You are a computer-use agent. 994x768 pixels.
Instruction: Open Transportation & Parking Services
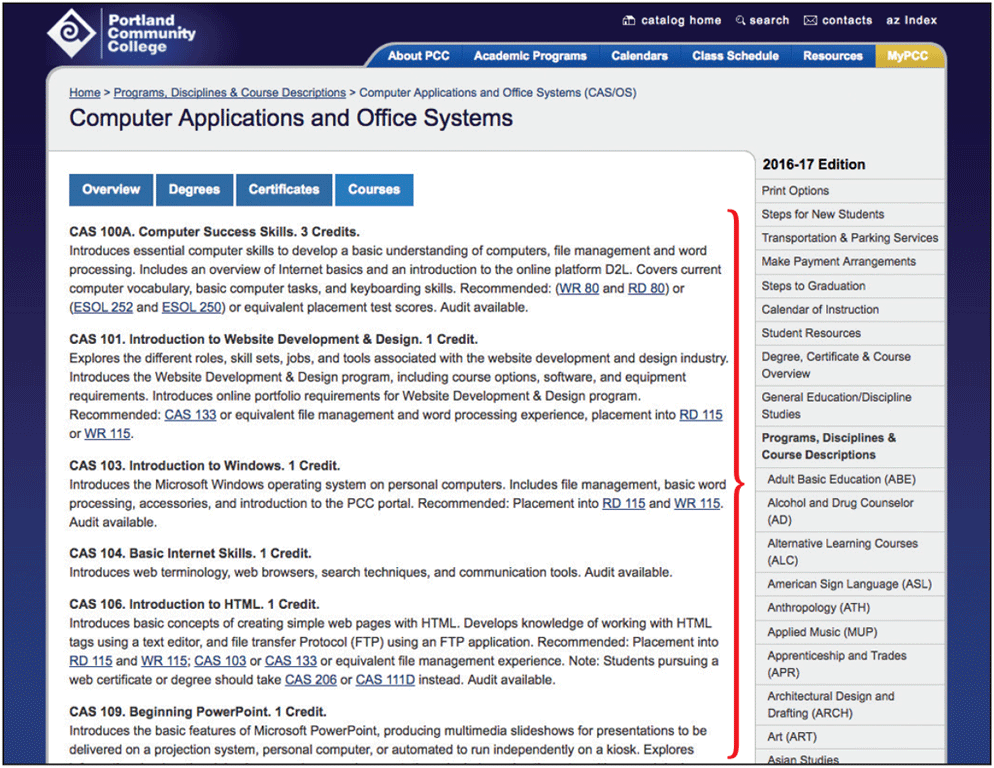(x=850, y=238)
